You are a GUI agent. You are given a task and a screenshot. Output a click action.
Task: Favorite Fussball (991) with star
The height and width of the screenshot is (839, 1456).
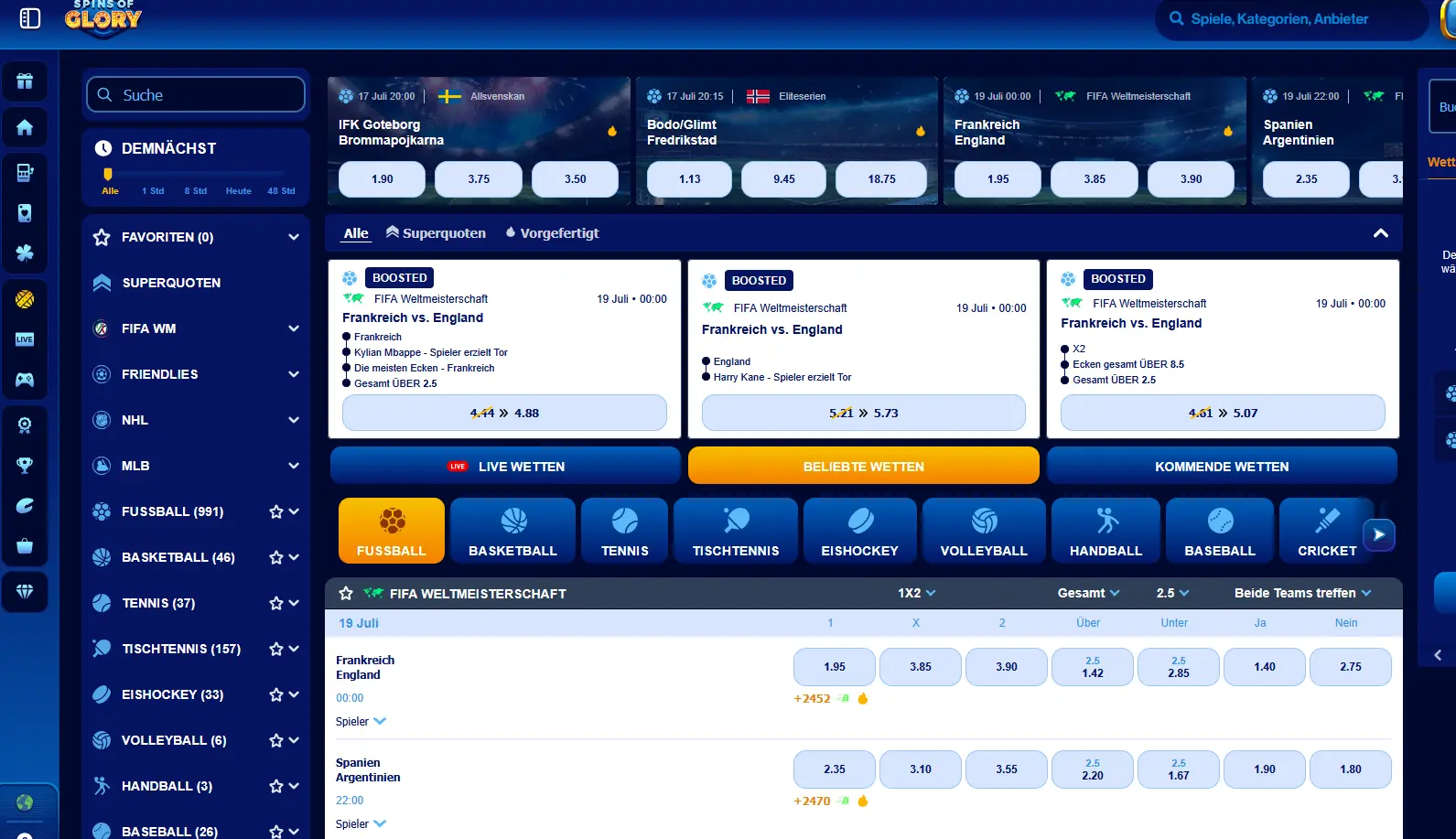click(x=275, y=511)
